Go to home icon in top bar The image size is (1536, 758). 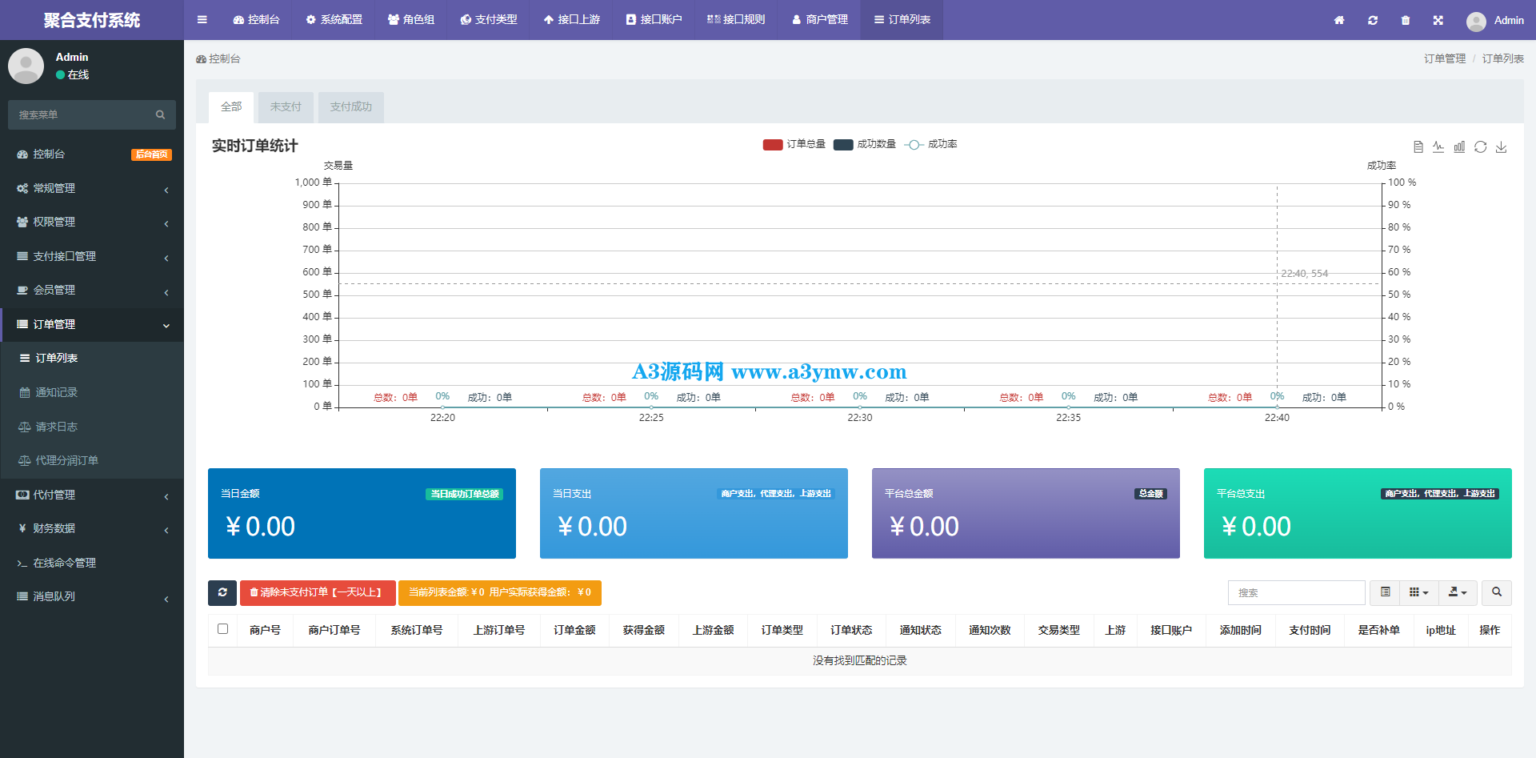[x=1339, y=20]
